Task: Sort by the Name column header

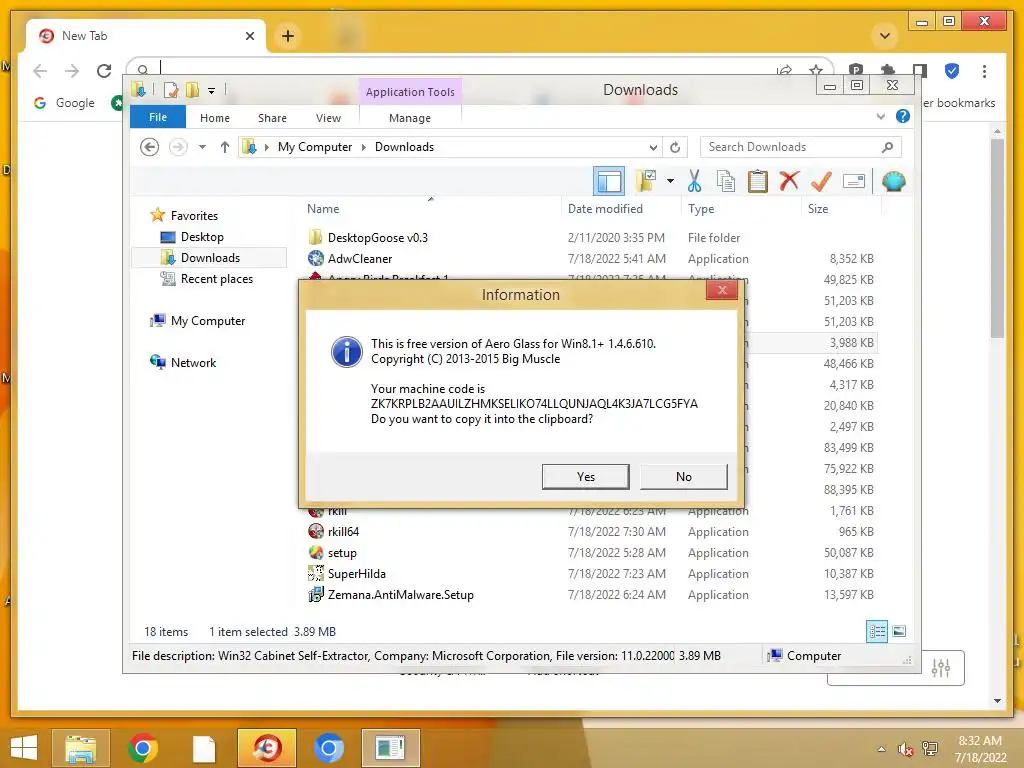Action: [x=323, y=209]
